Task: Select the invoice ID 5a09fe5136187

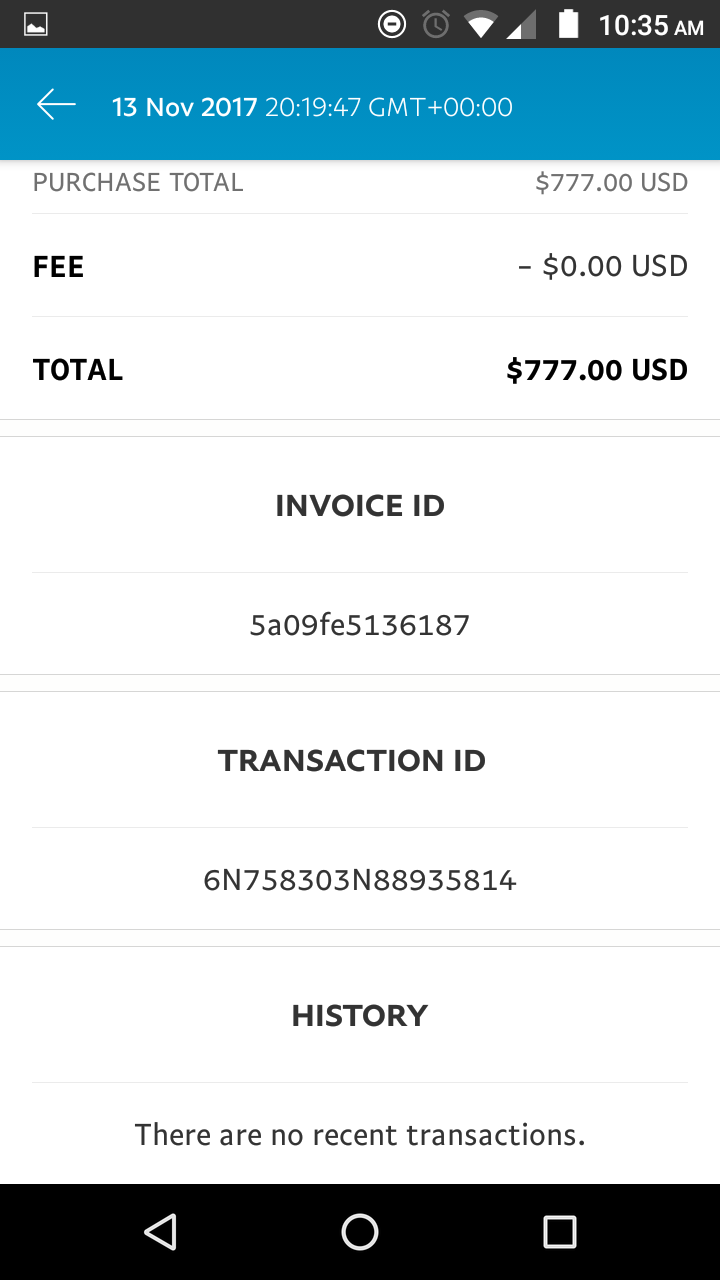Action: pos(360,626)
